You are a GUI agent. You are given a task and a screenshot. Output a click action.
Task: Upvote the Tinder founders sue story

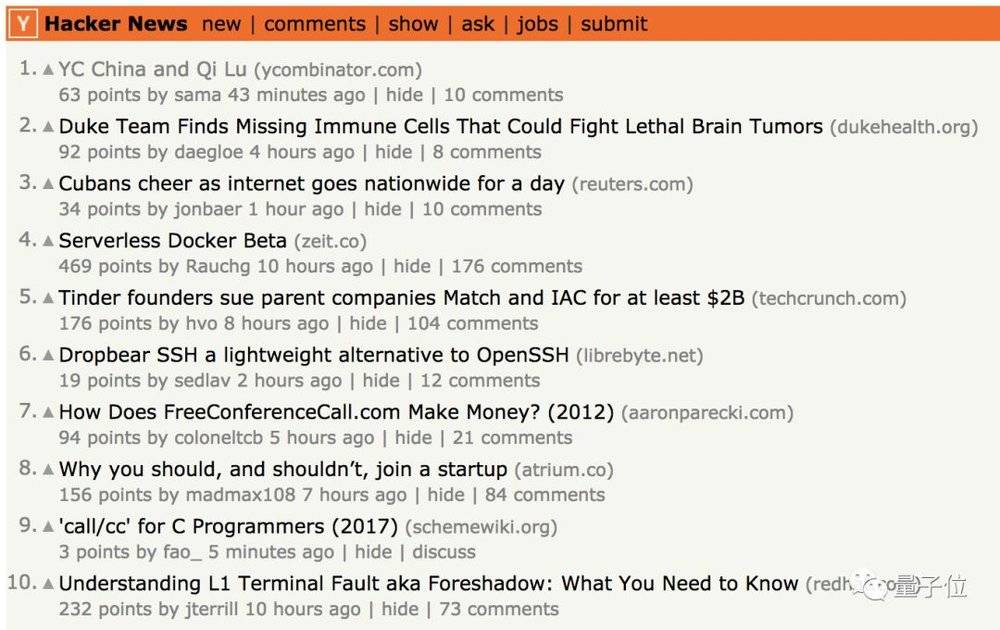[x=48, y=298]
